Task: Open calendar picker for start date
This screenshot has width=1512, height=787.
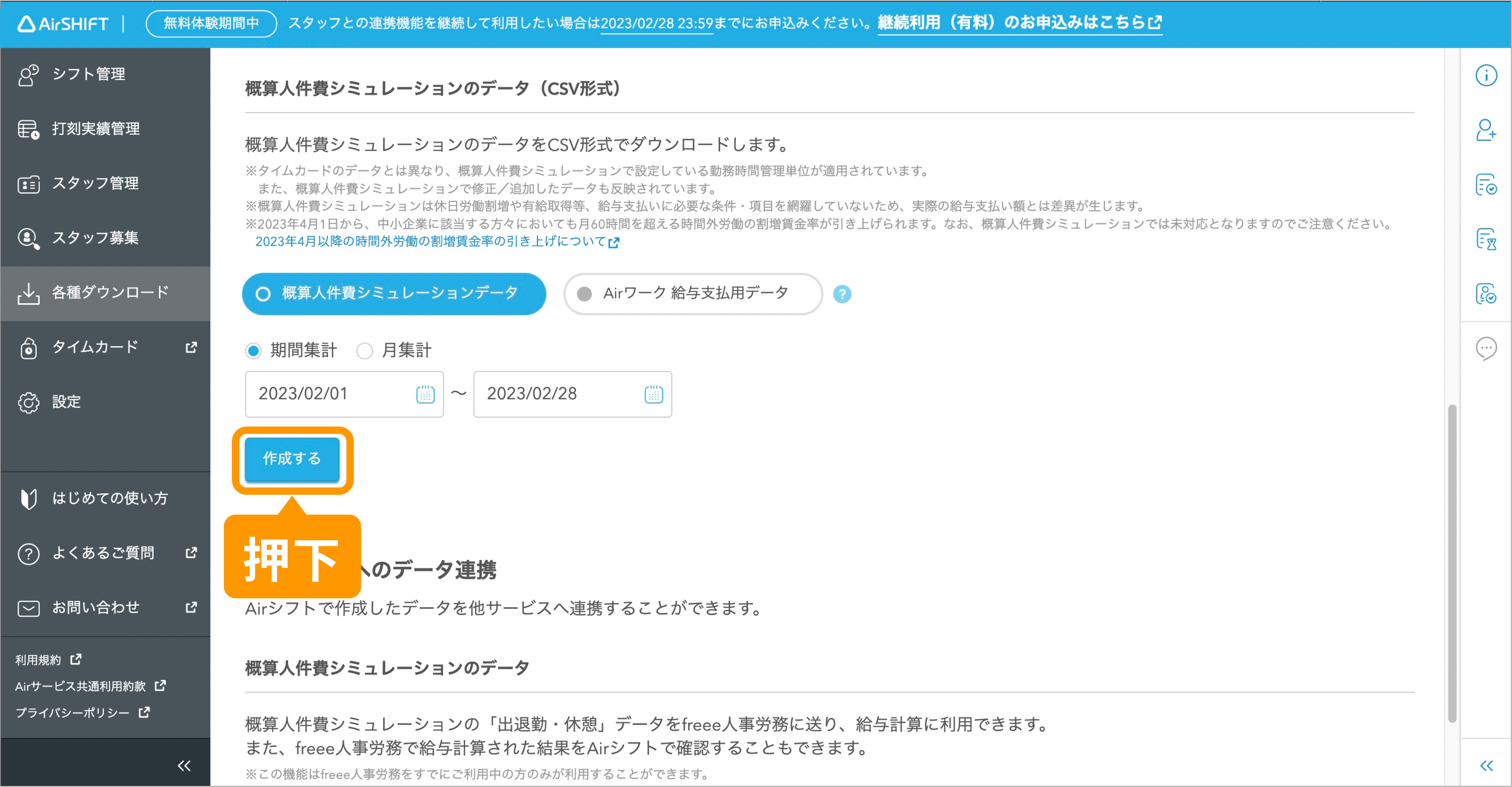Action: pos(425,394)
